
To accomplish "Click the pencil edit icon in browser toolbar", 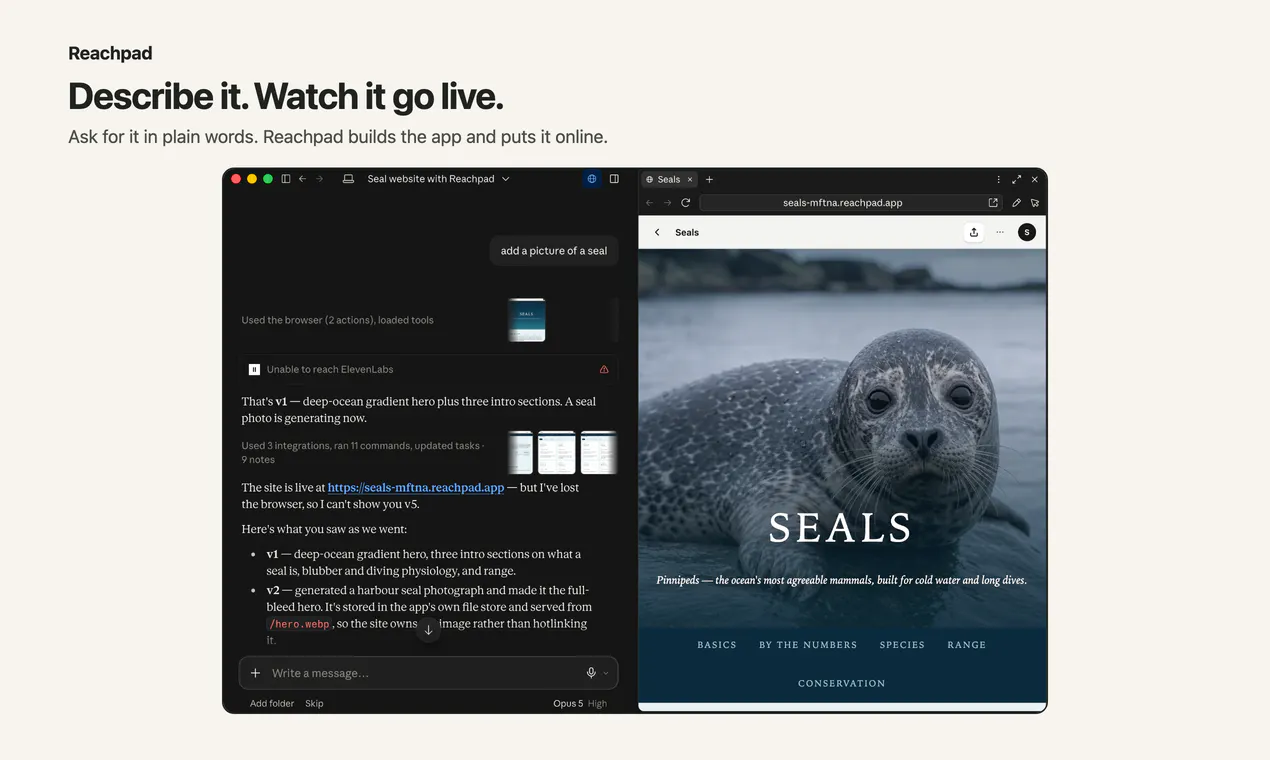I will tap(1017, 202).
